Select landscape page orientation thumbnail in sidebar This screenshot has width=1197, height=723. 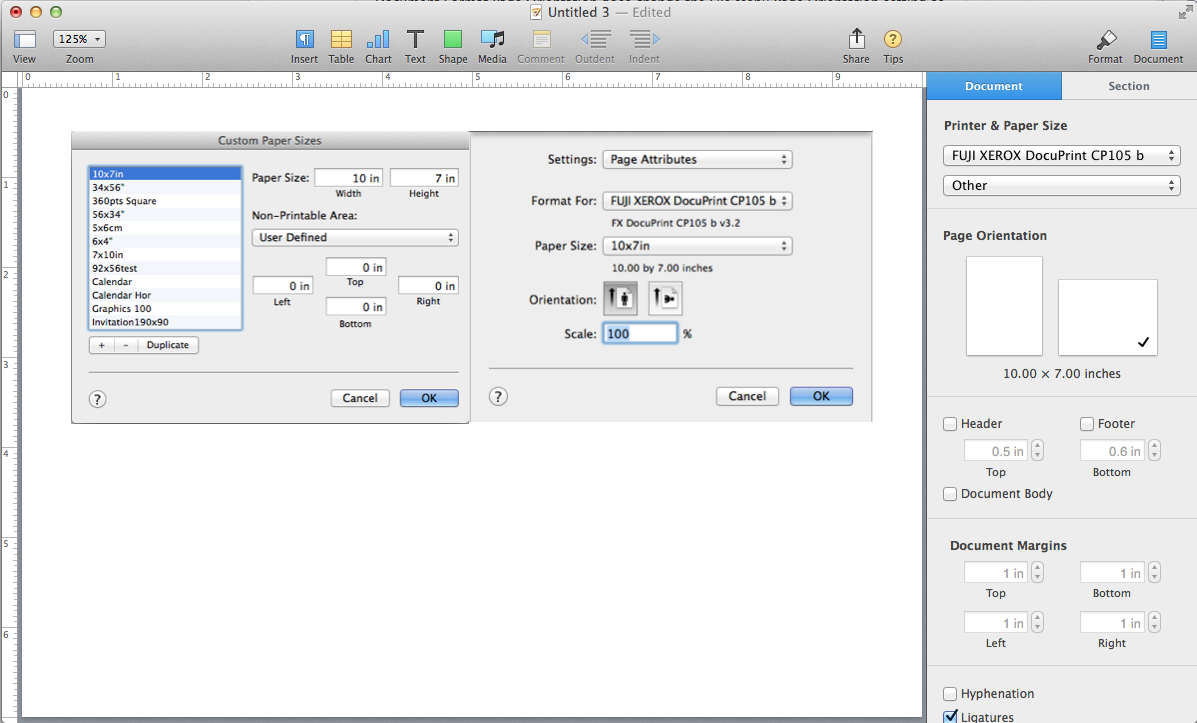coord(1108,318)
